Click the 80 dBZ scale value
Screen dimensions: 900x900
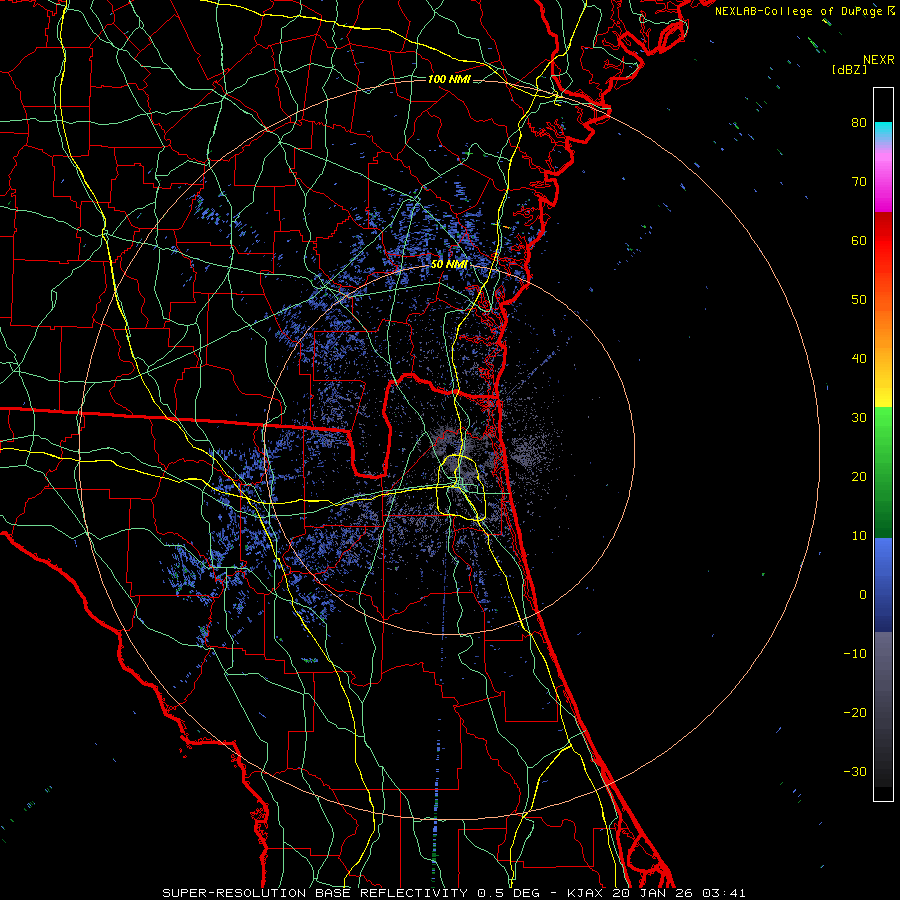(859, 123)
